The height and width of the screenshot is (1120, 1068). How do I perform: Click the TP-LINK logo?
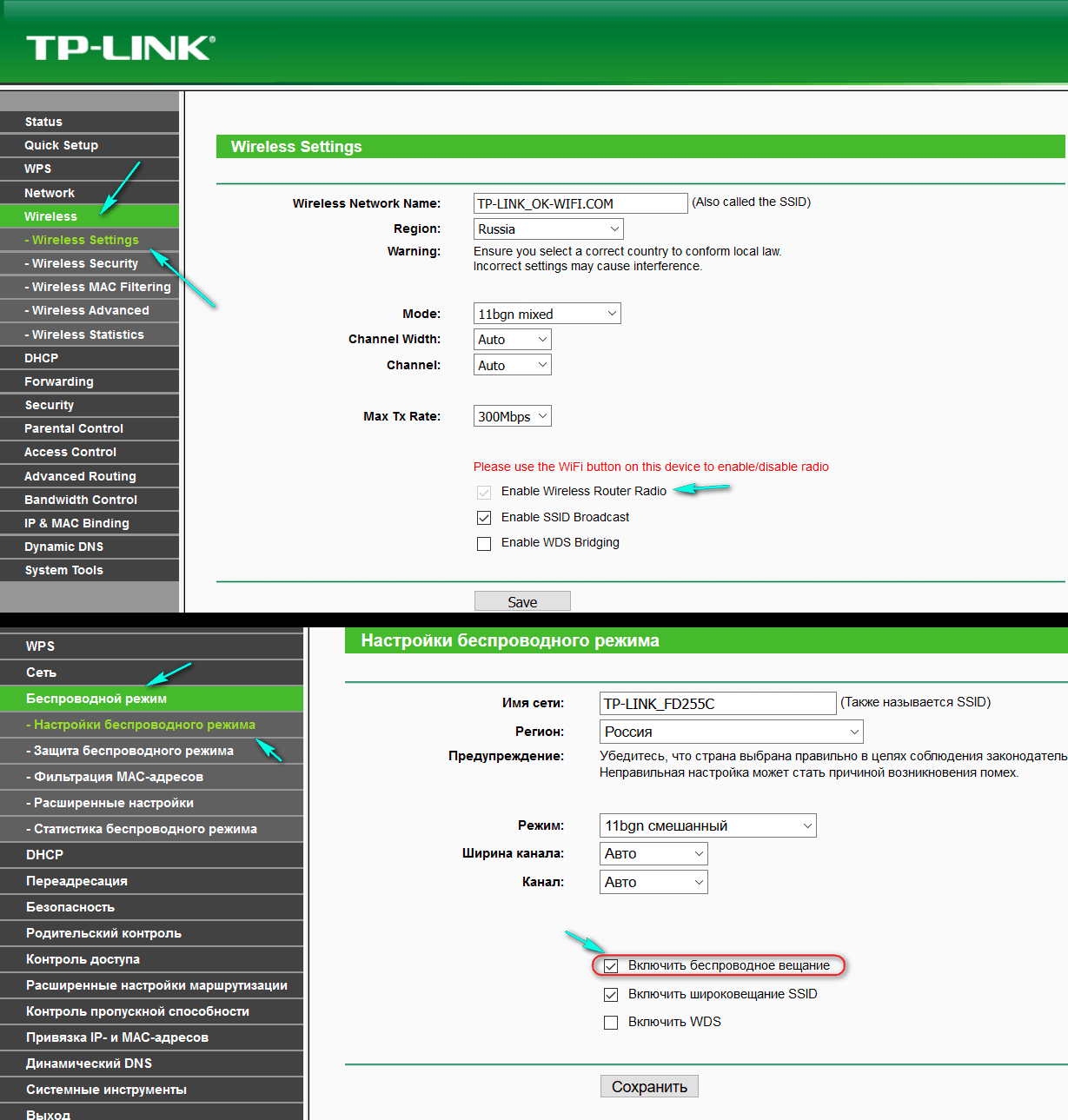[x=121, y=48]
